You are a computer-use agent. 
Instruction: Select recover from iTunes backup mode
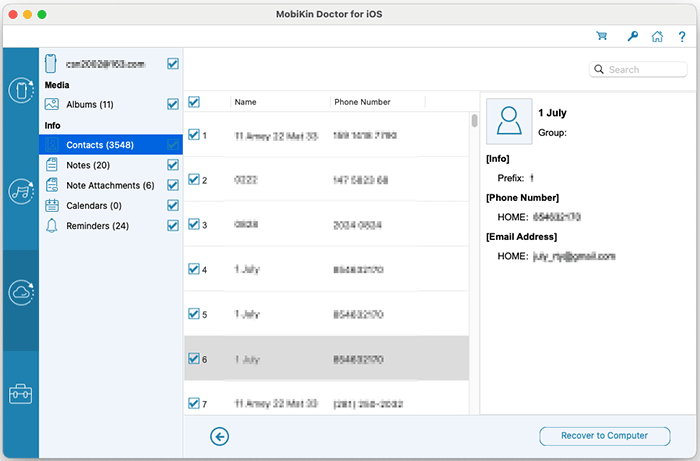[x=21, y=191]
